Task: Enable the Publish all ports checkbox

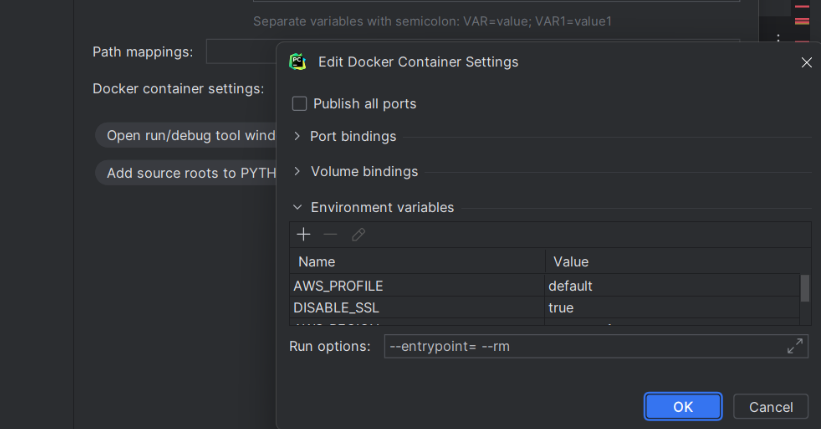Action: click(299, 104)
